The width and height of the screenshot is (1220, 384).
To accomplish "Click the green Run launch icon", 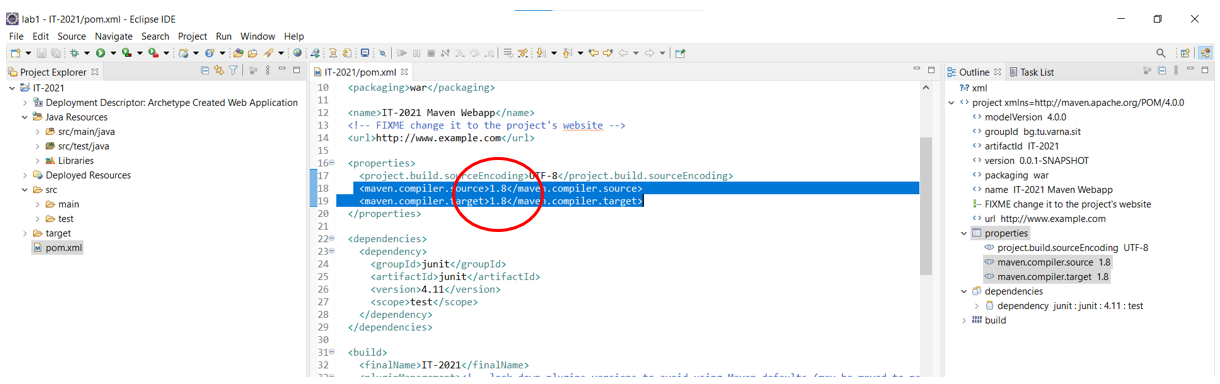I will tap(100, 53).
